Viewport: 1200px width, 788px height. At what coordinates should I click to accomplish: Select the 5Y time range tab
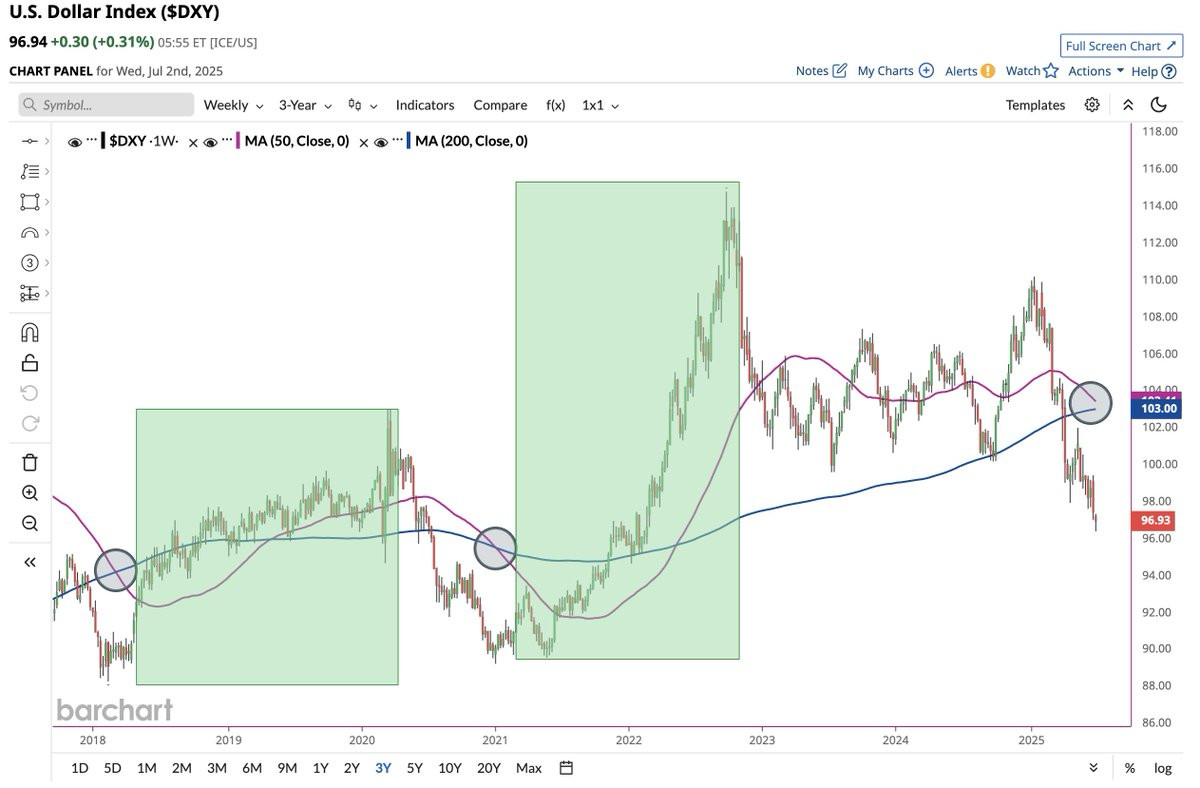(x=414, y=768)
